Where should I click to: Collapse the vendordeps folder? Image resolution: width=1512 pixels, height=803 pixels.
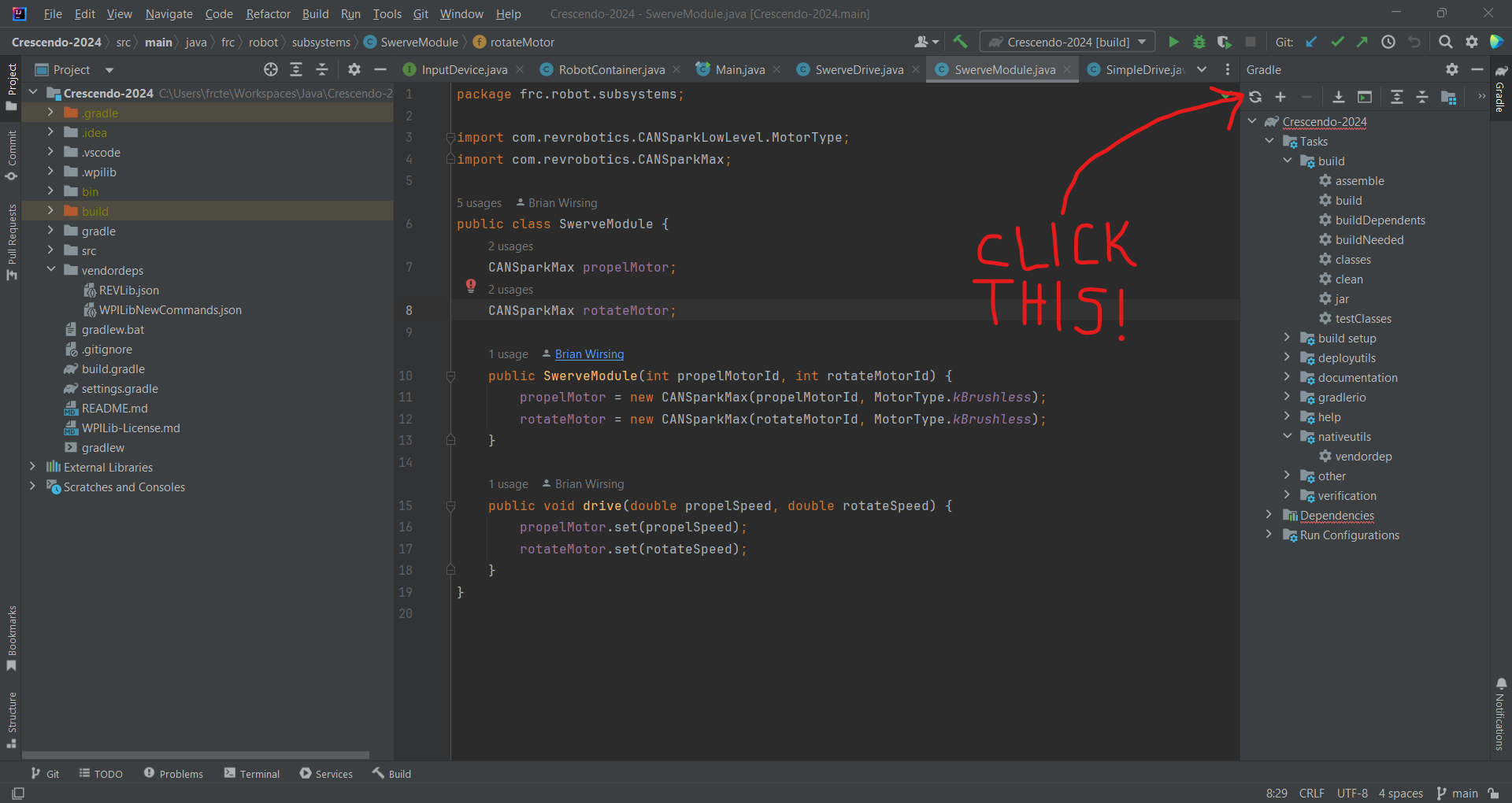(x=50, y=270)
